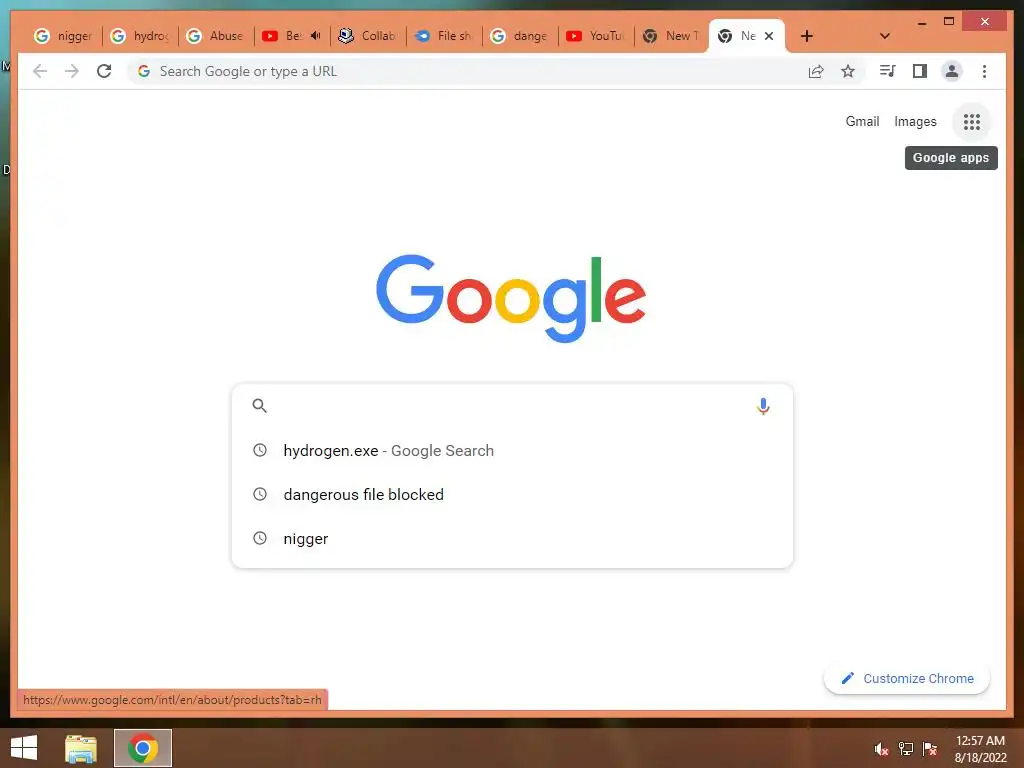Click the share page icon

(816, 71)
